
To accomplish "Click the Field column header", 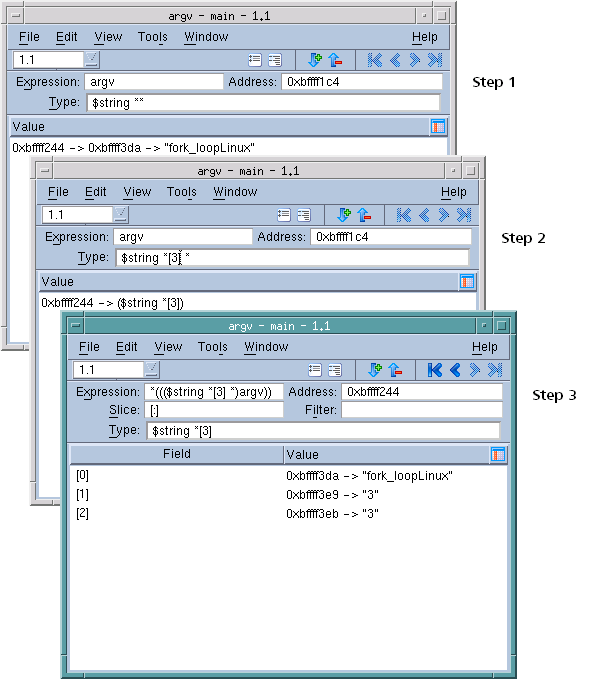I will 177,454.
